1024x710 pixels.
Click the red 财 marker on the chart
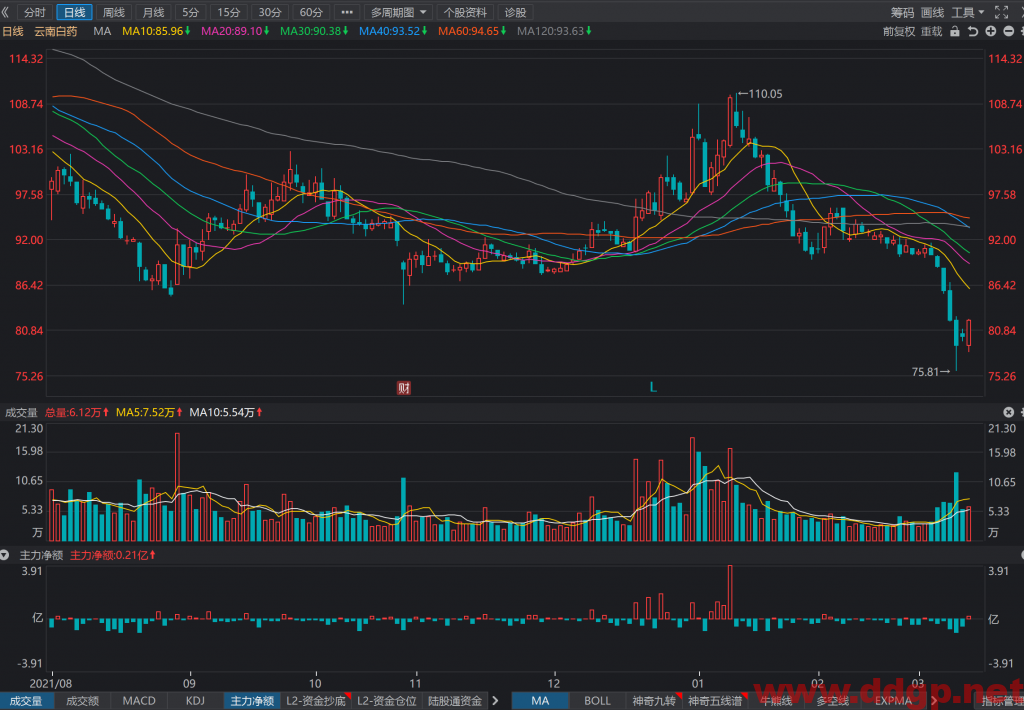coord(404,388)
